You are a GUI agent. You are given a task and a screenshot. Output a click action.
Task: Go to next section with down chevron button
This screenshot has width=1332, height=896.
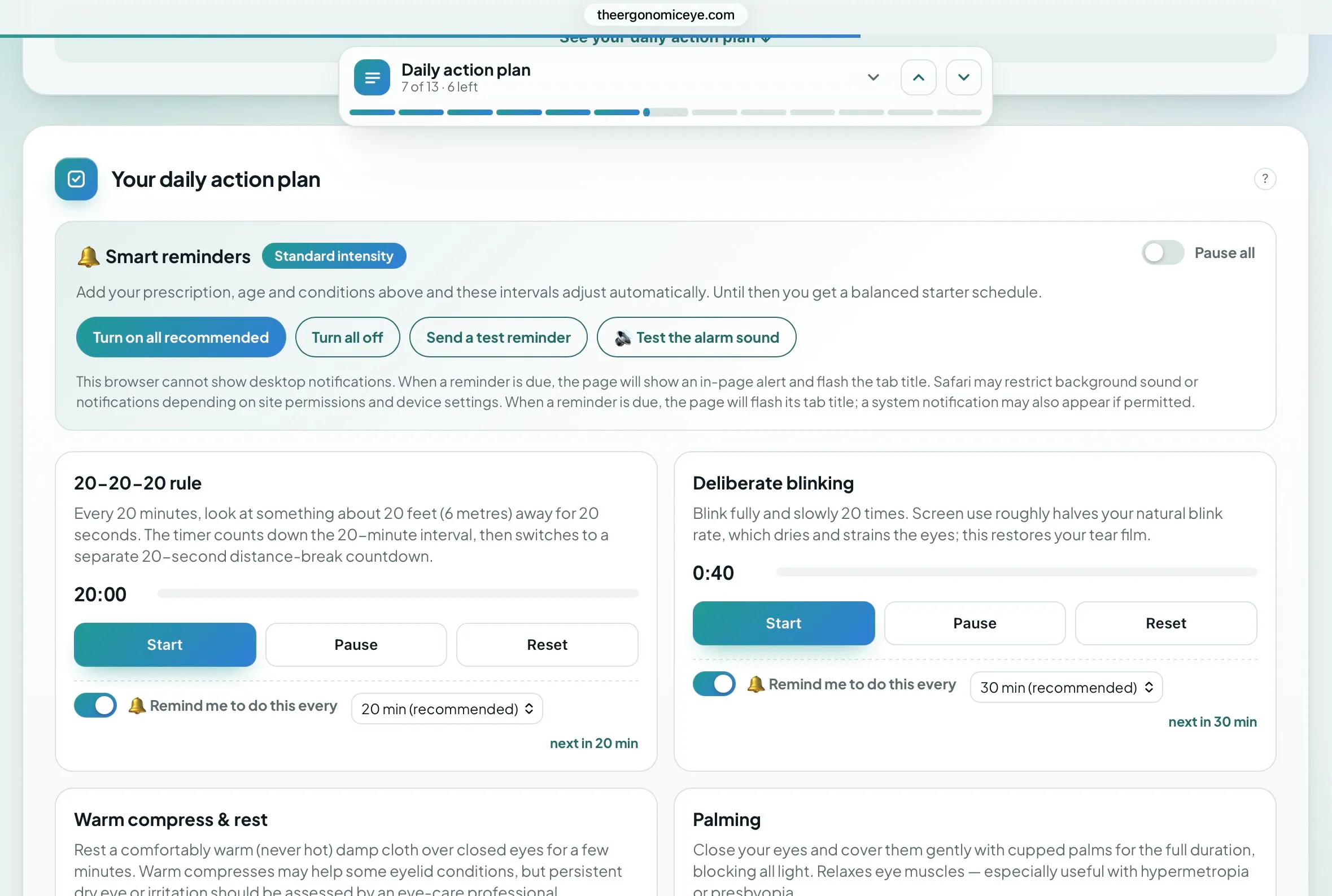tap(963, 77)
